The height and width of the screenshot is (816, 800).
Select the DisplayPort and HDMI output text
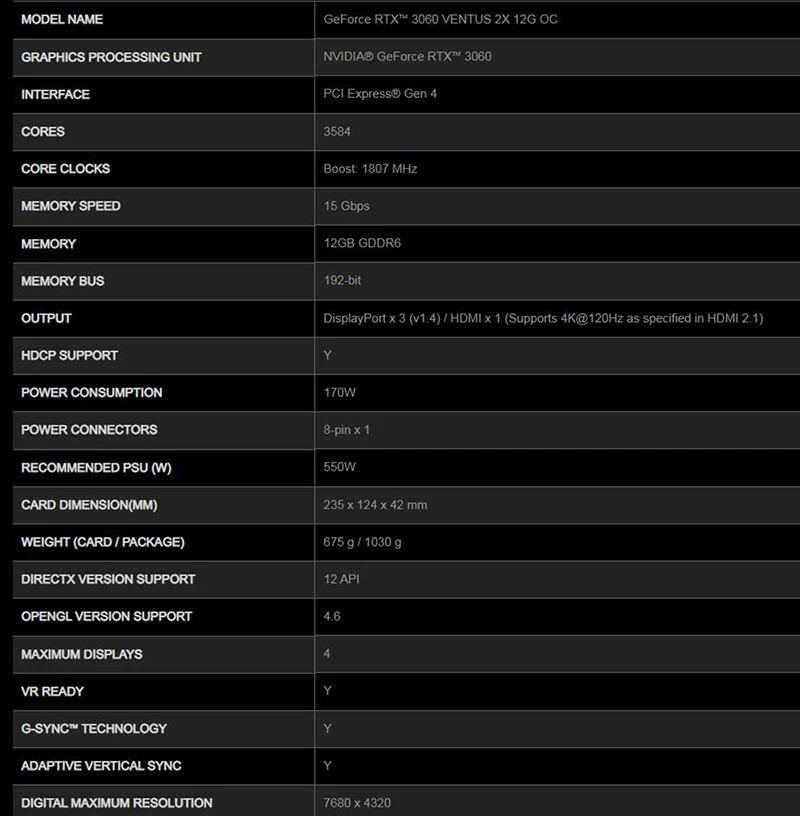pyautogui.click(x=543, y=318)
